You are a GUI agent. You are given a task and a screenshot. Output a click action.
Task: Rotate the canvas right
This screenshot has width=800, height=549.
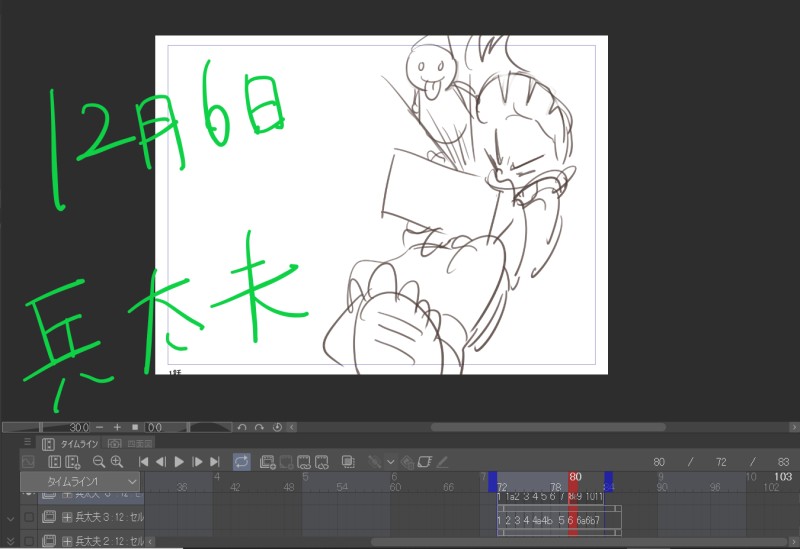(x=259, y=427)
